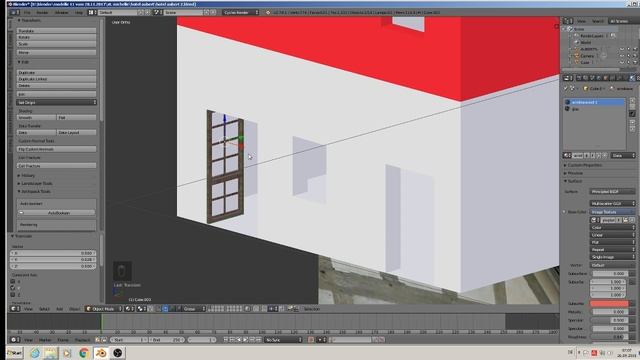Image resolution: width=640 pixels, height=360 pixels.
Task: Select the translate manipulator icon
Action: [165, 309]
